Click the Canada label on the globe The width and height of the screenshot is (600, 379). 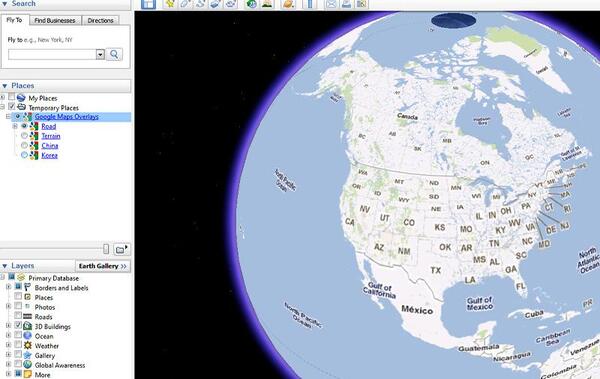[407, 116]
